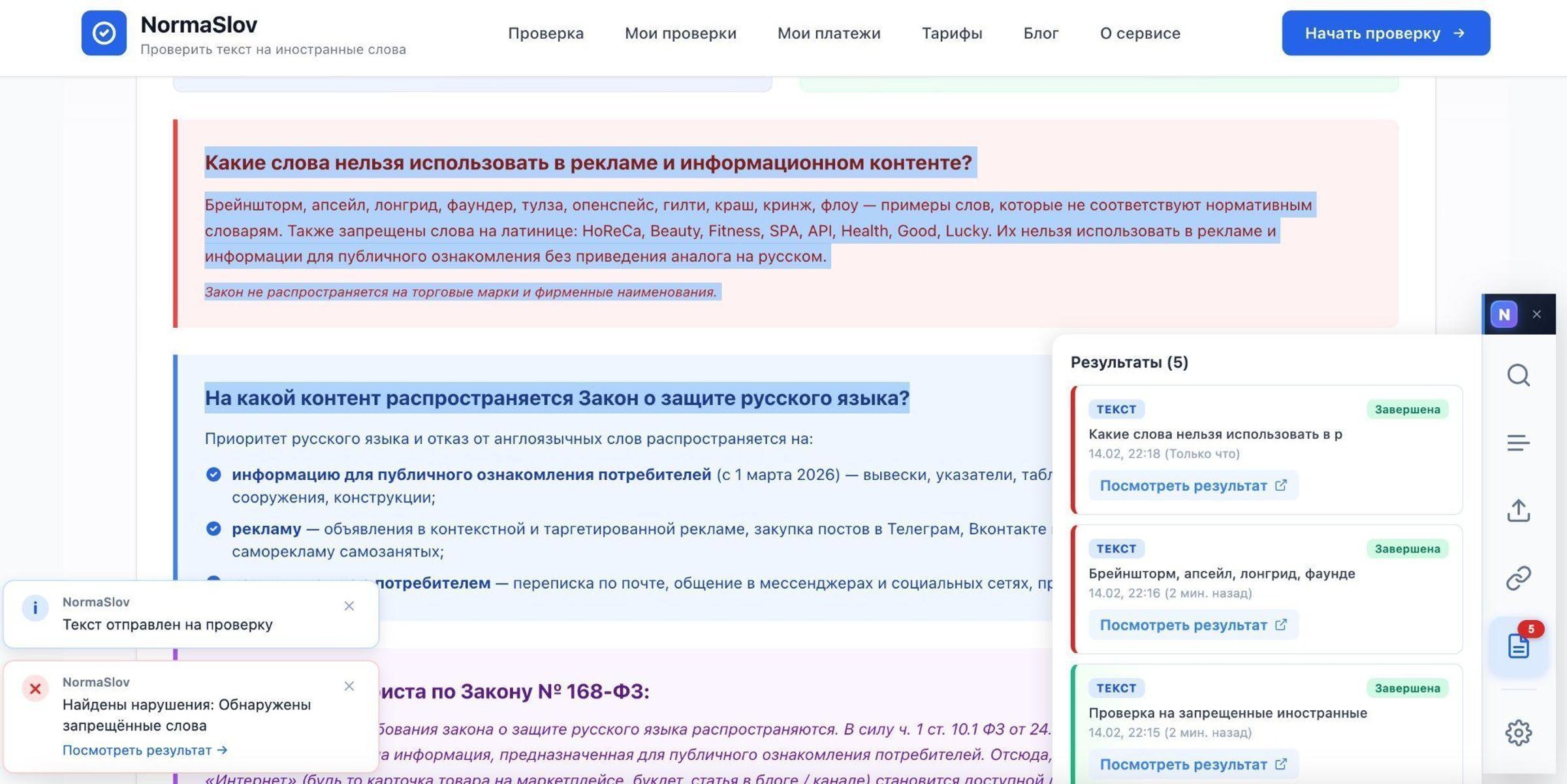Click heading Какие слова нельзя использовать в рекламе
Viewport: 1567px width, 784px height.
coord(588,163)
